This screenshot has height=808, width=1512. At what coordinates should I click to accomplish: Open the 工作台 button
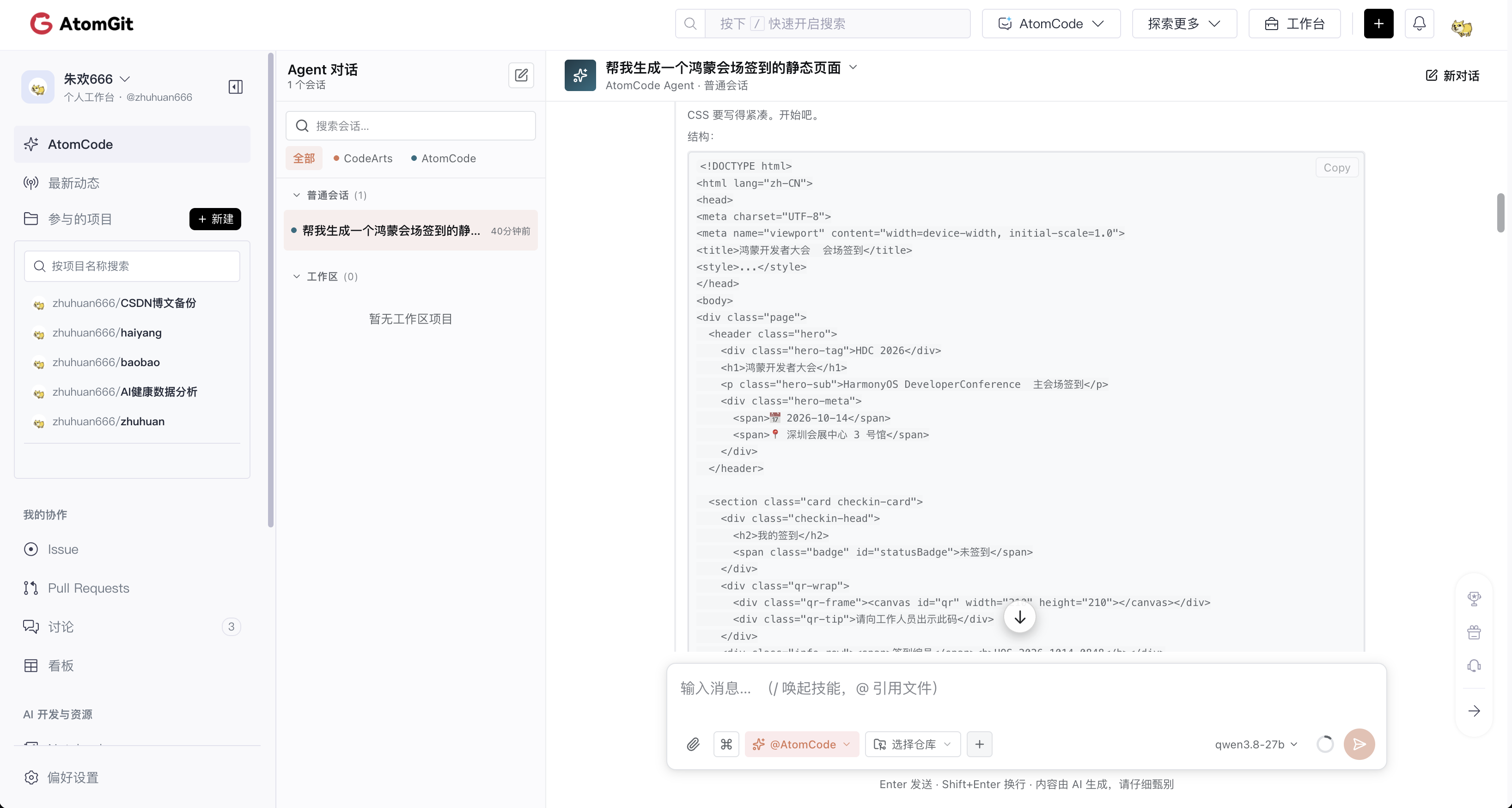pyautogui.click(x=1294, y=24)
